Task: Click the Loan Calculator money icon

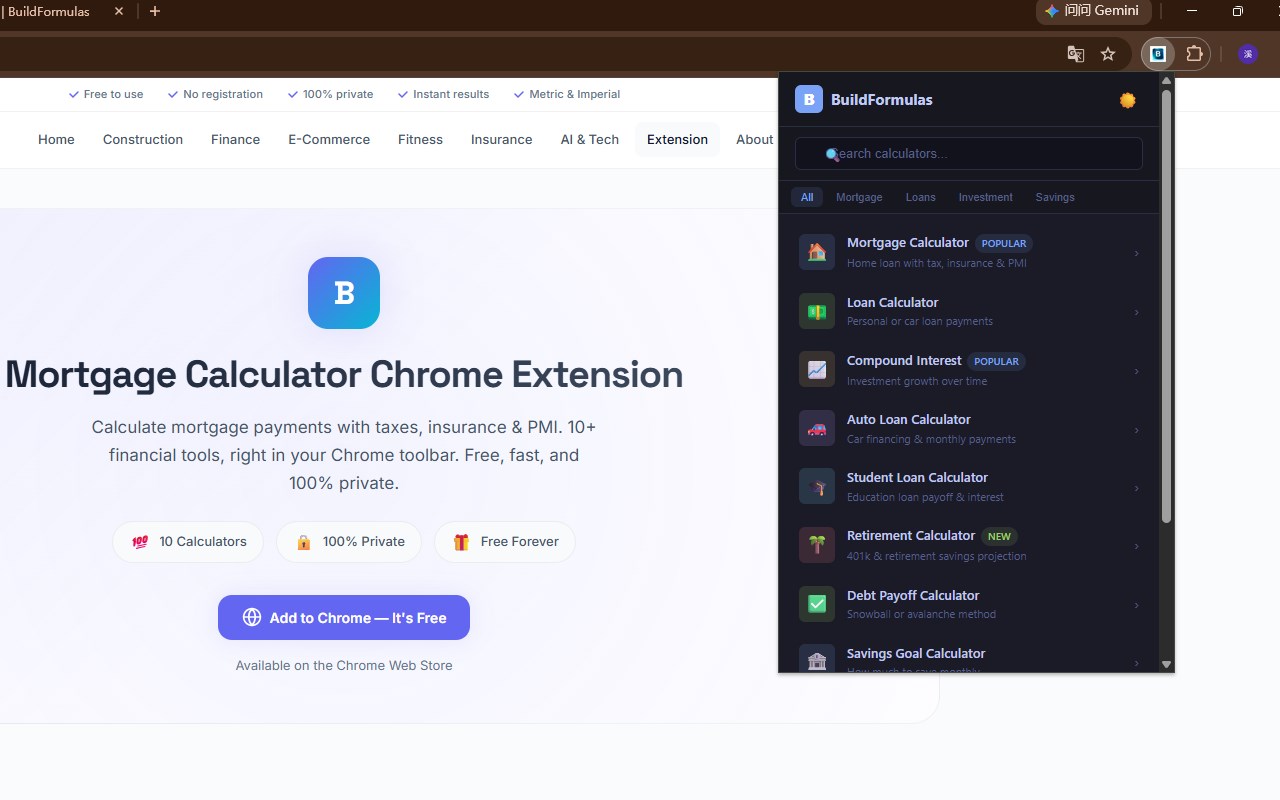Action: (x=817, y=311)
